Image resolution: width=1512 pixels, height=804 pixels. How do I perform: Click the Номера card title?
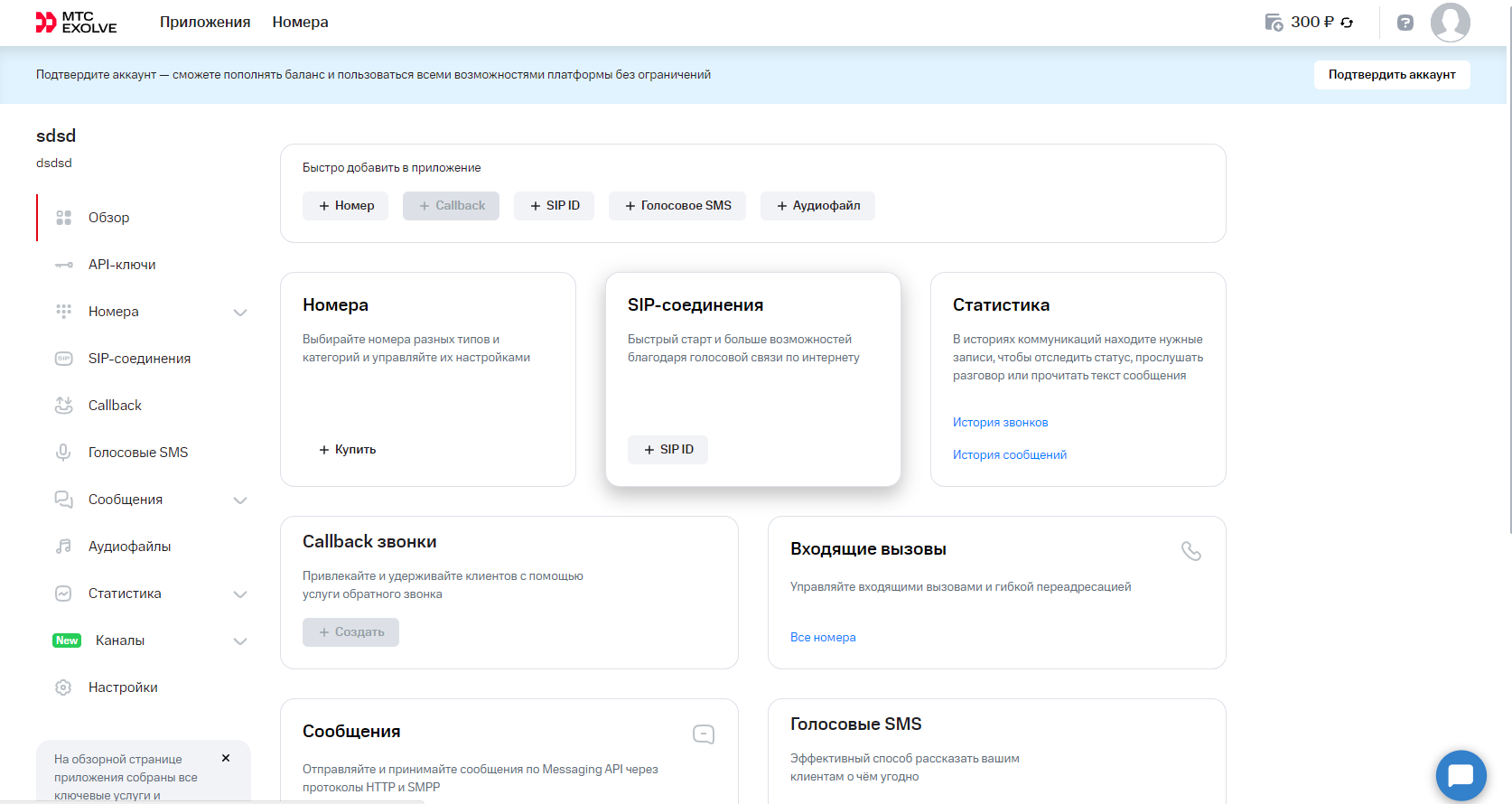pyautogui.click(x=335, y=305)
